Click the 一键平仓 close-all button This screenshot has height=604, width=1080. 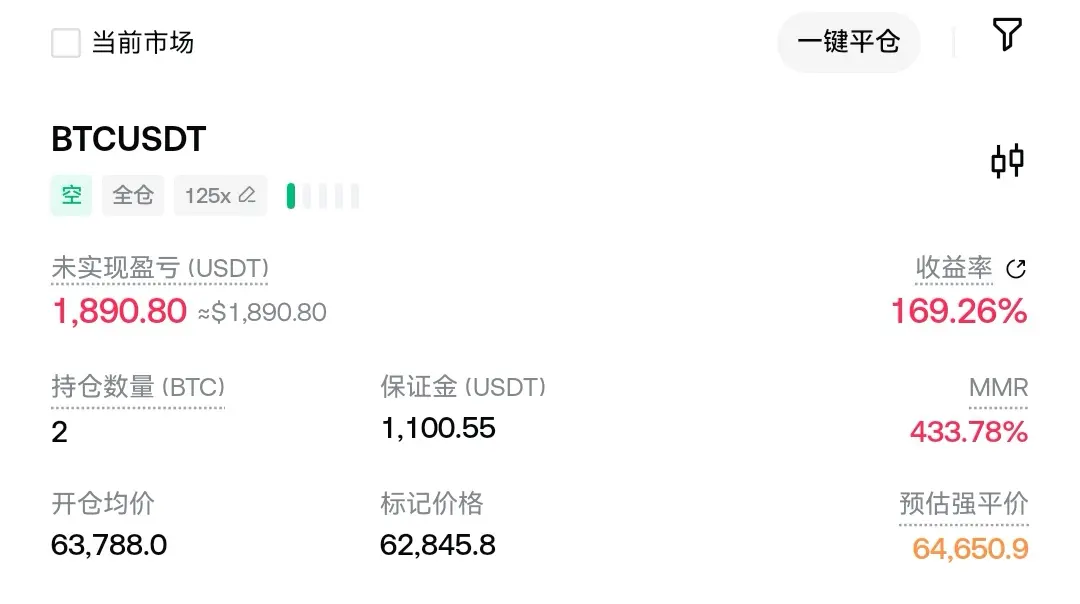849,42
